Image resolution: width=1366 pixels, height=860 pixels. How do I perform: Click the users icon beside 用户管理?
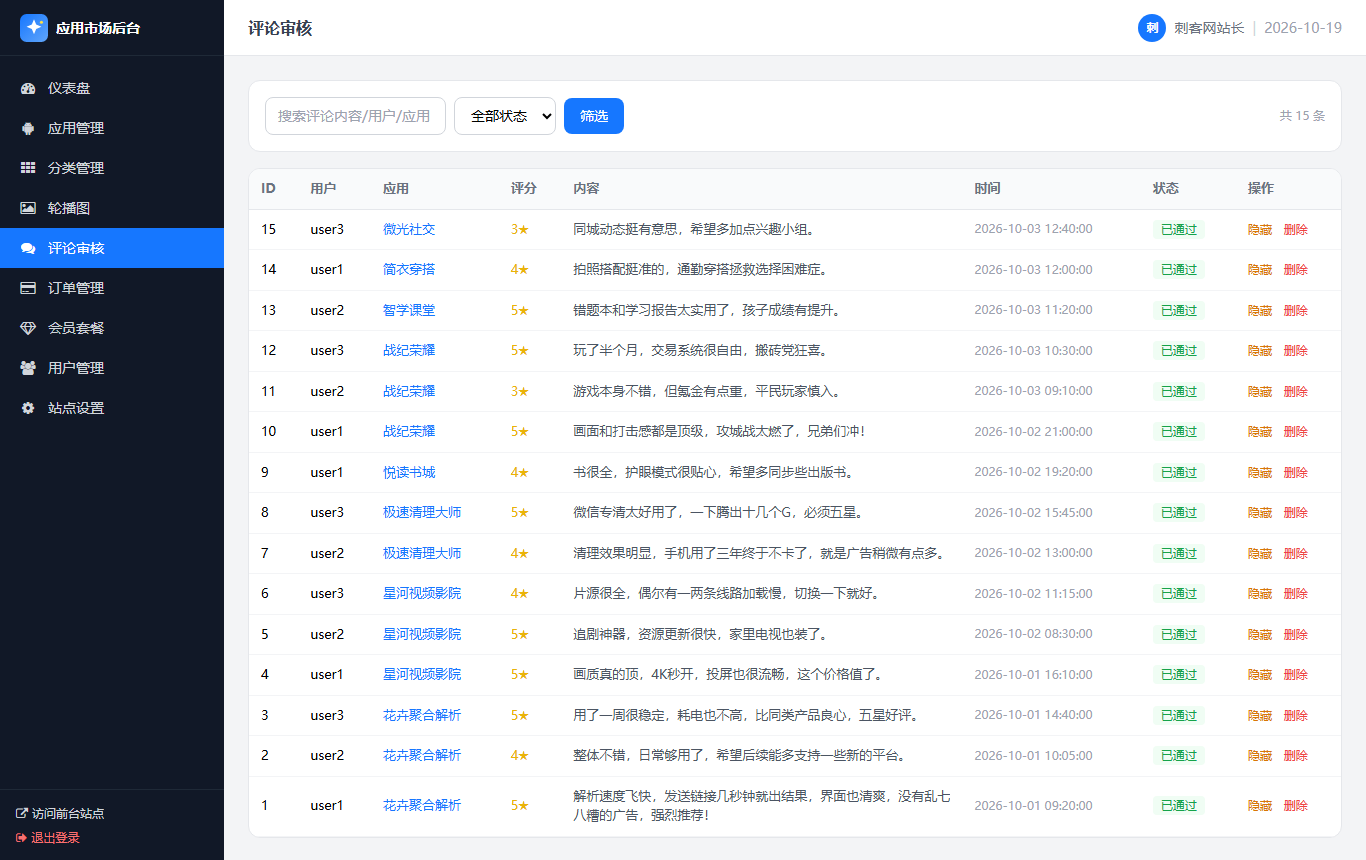click(x=28, y=368)
